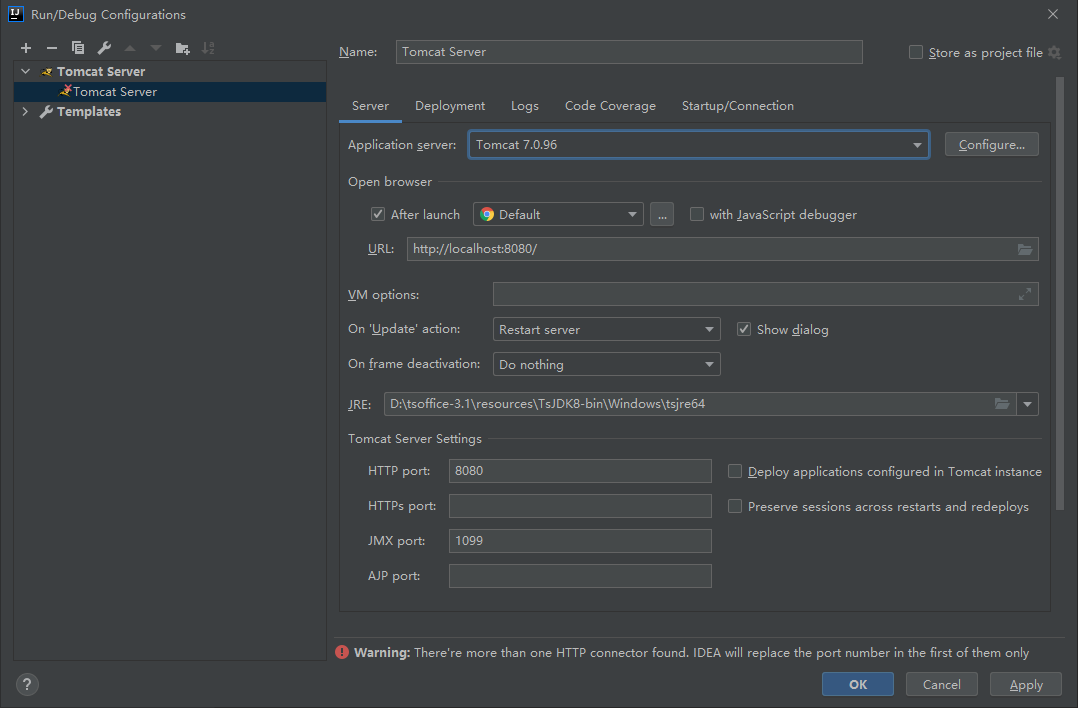
Task: Click the JRE path field
Action: click(x=700, y=404)
